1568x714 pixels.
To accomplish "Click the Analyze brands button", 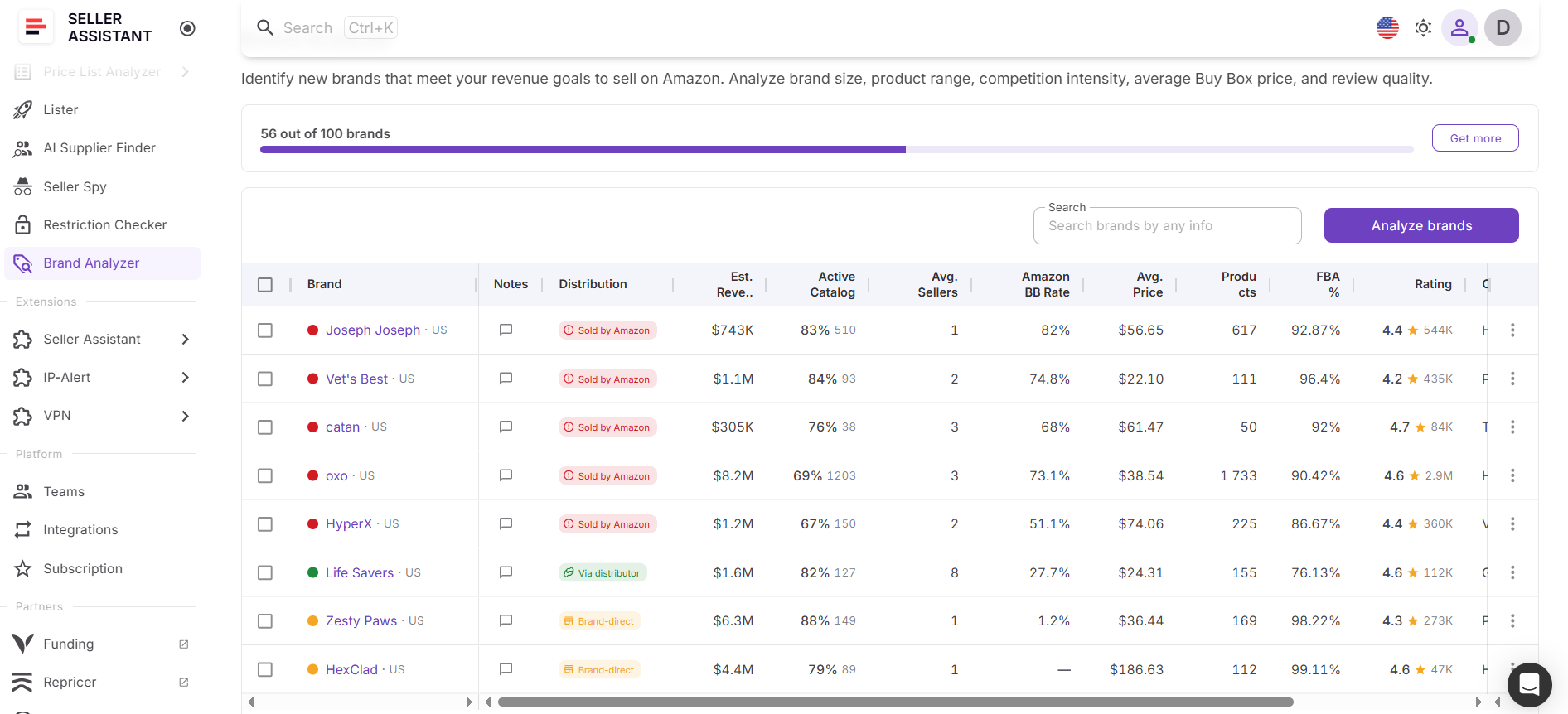I will point(1421,225).
